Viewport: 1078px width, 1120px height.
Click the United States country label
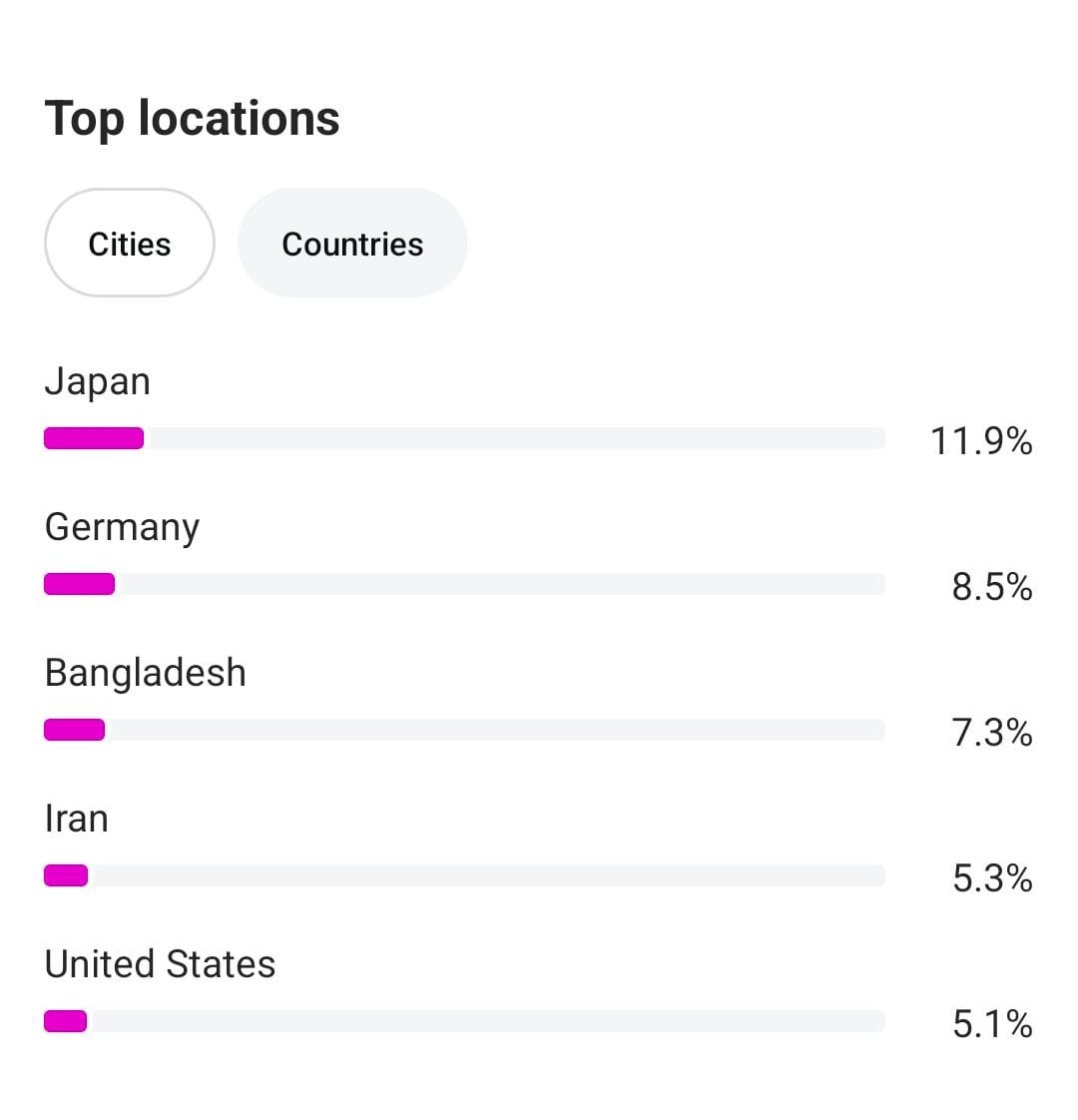(x=160, y=964)
